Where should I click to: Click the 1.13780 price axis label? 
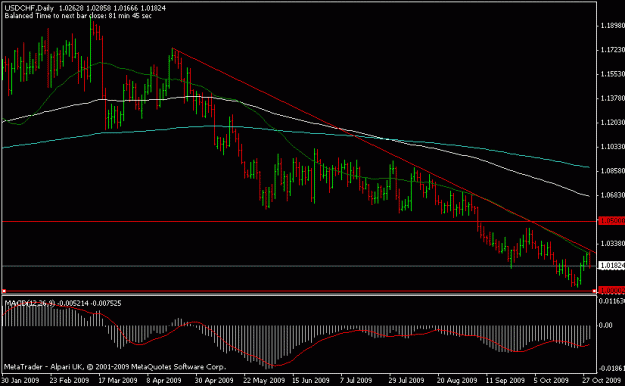612,98
